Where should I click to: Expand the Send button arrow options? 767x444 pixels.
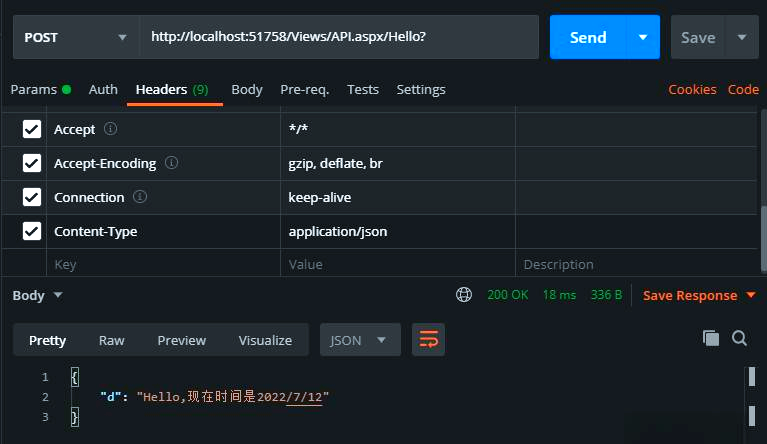tap(642, 37)
